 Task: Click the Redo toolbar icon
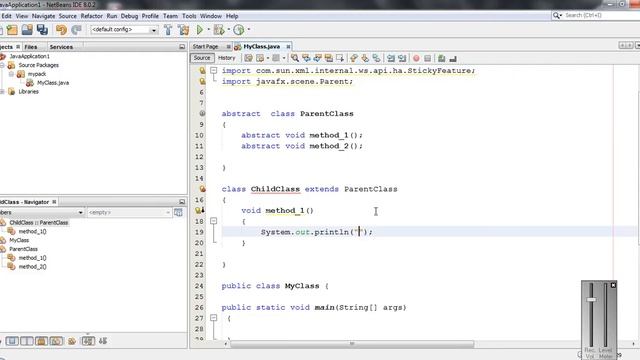tap(76, 30)
